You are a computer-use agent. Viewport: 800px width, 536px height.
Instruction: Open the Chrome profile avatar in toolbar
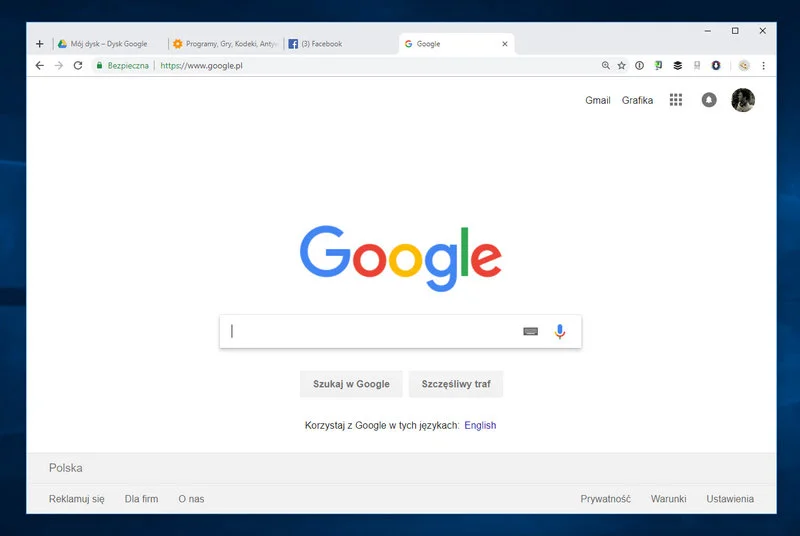point(744,65)
